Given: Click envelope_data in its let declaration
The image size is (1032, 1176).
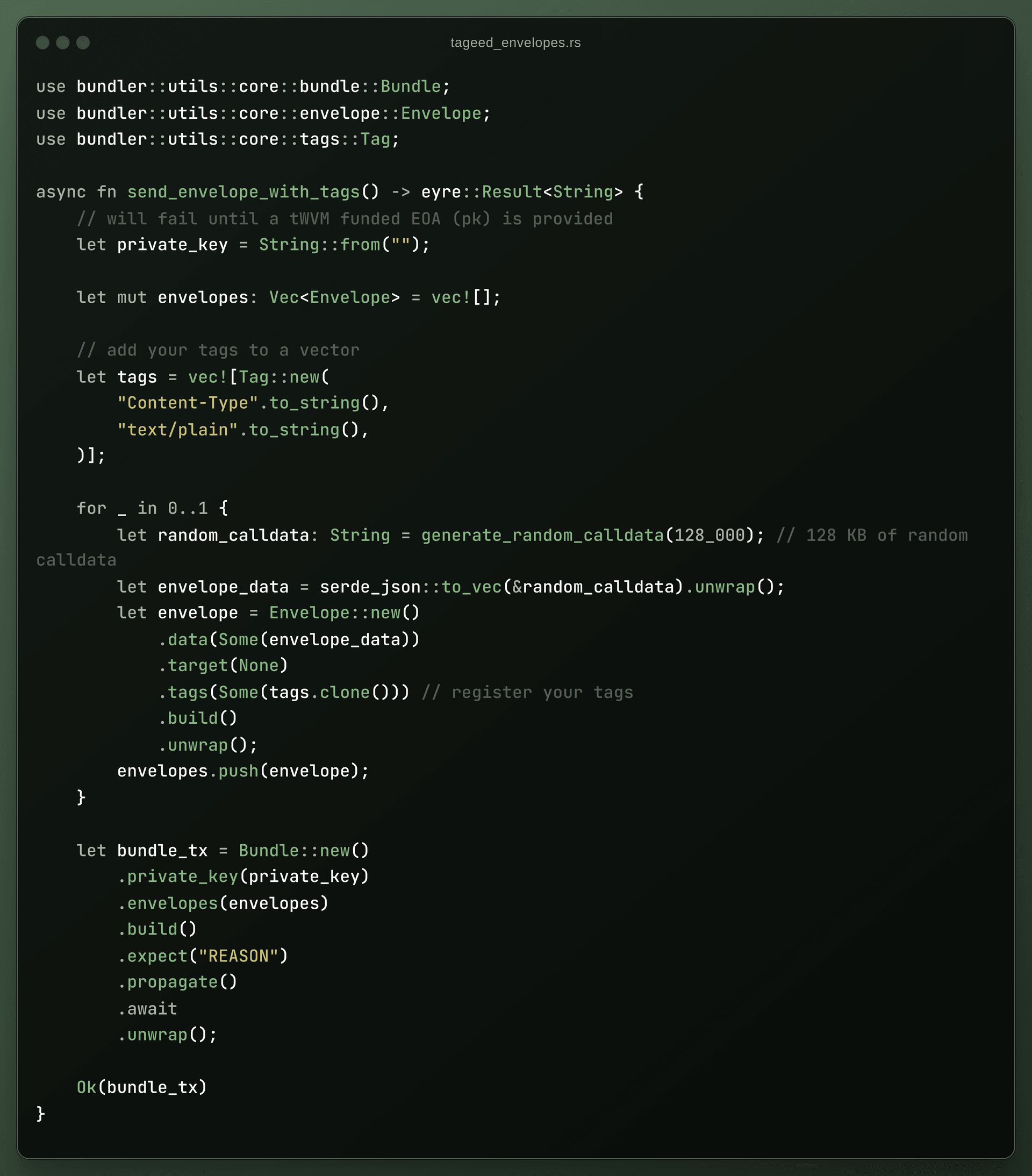Looking at the screenshot, I should [223, 587].
